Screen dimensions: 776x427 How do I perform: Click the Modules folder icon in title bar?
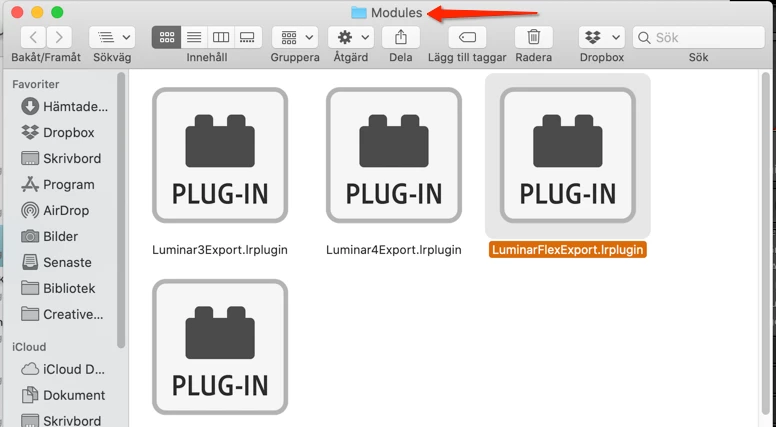point(358,12)
